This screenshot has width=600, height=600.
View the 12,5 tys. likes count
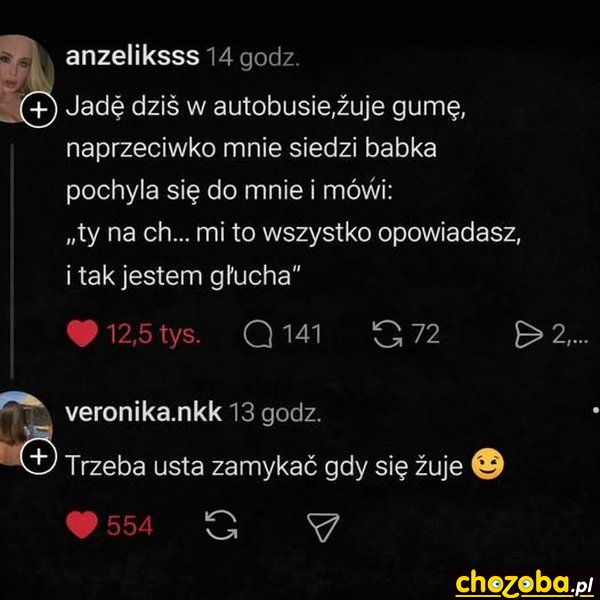coord(153,334)
